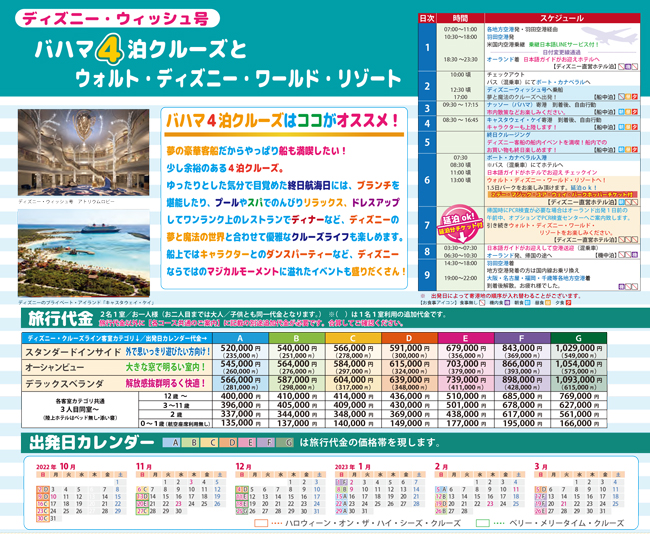Screen dimensions: 650x534
Task: Click the 604,000円 price cell
Action: pos(353,383)
